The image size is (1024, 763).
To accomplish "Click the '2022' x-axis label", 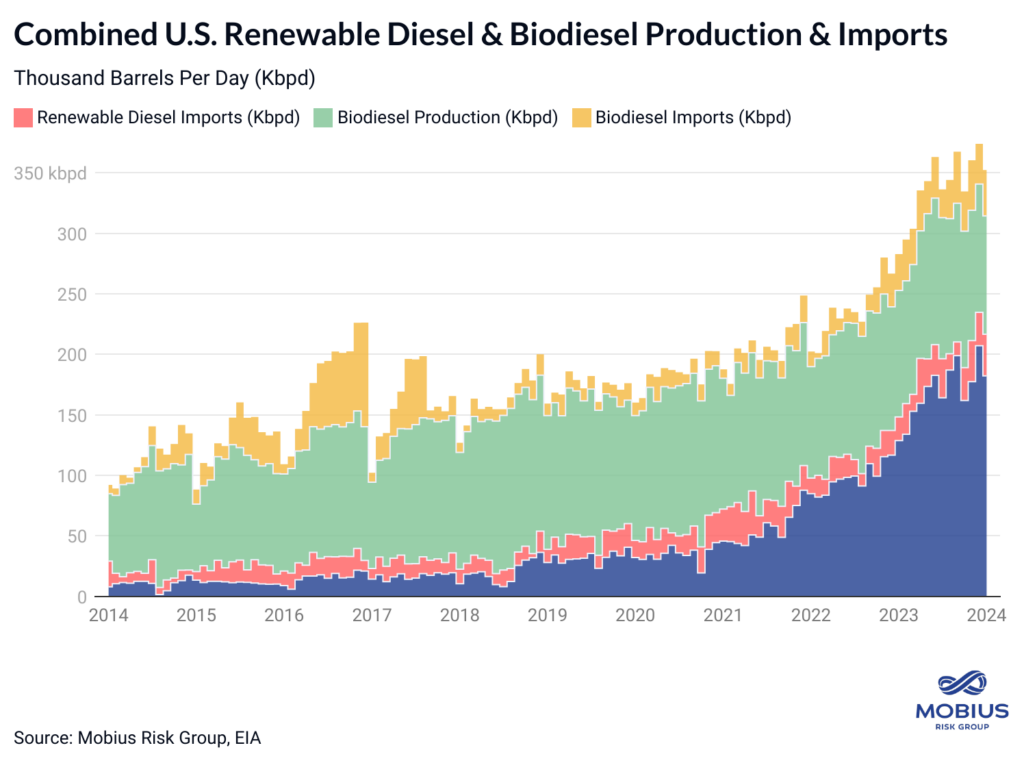I will pos(810,615).
